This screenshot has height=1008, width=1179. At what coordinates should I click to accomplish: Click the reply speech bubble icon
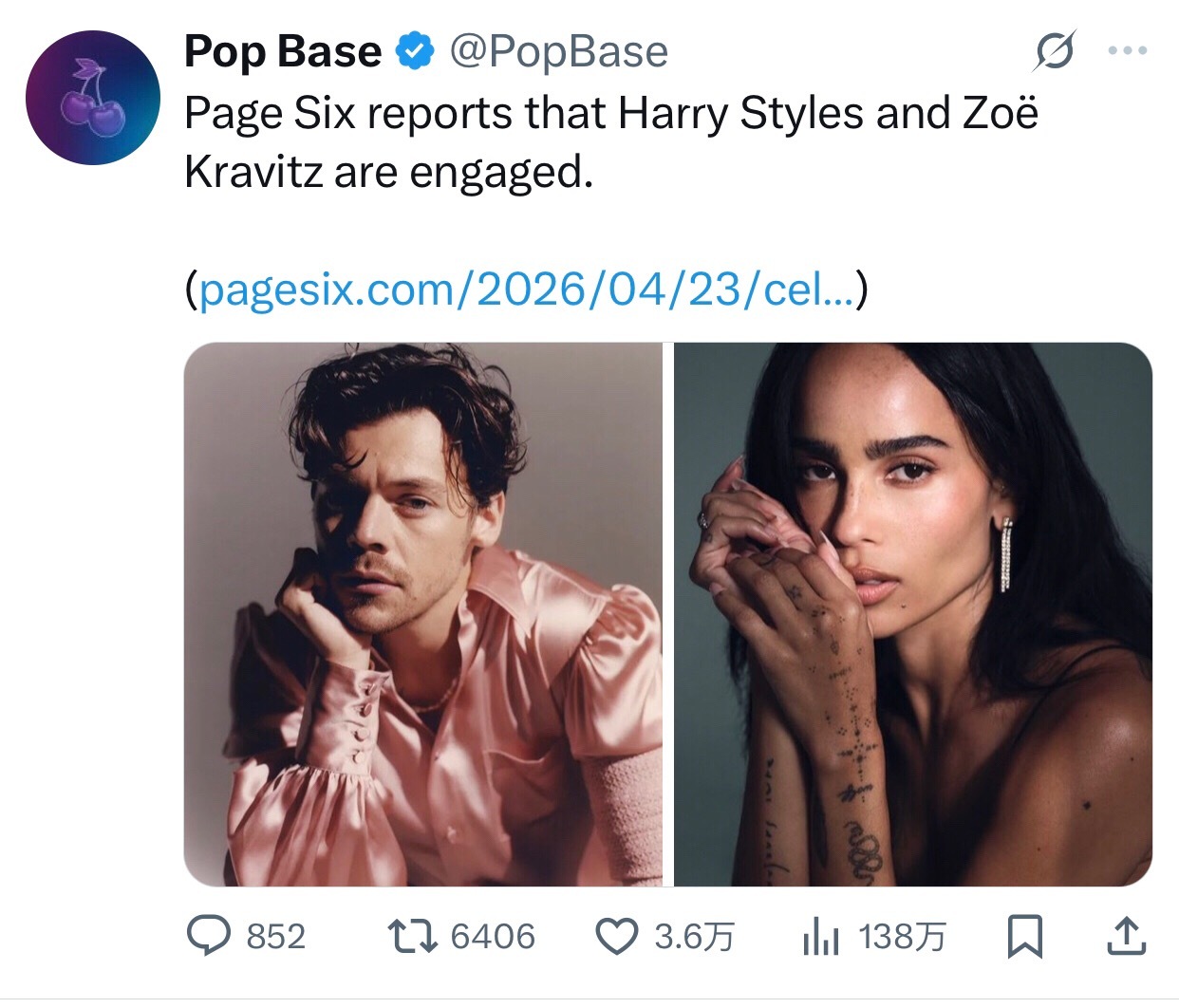coord(208,937)
